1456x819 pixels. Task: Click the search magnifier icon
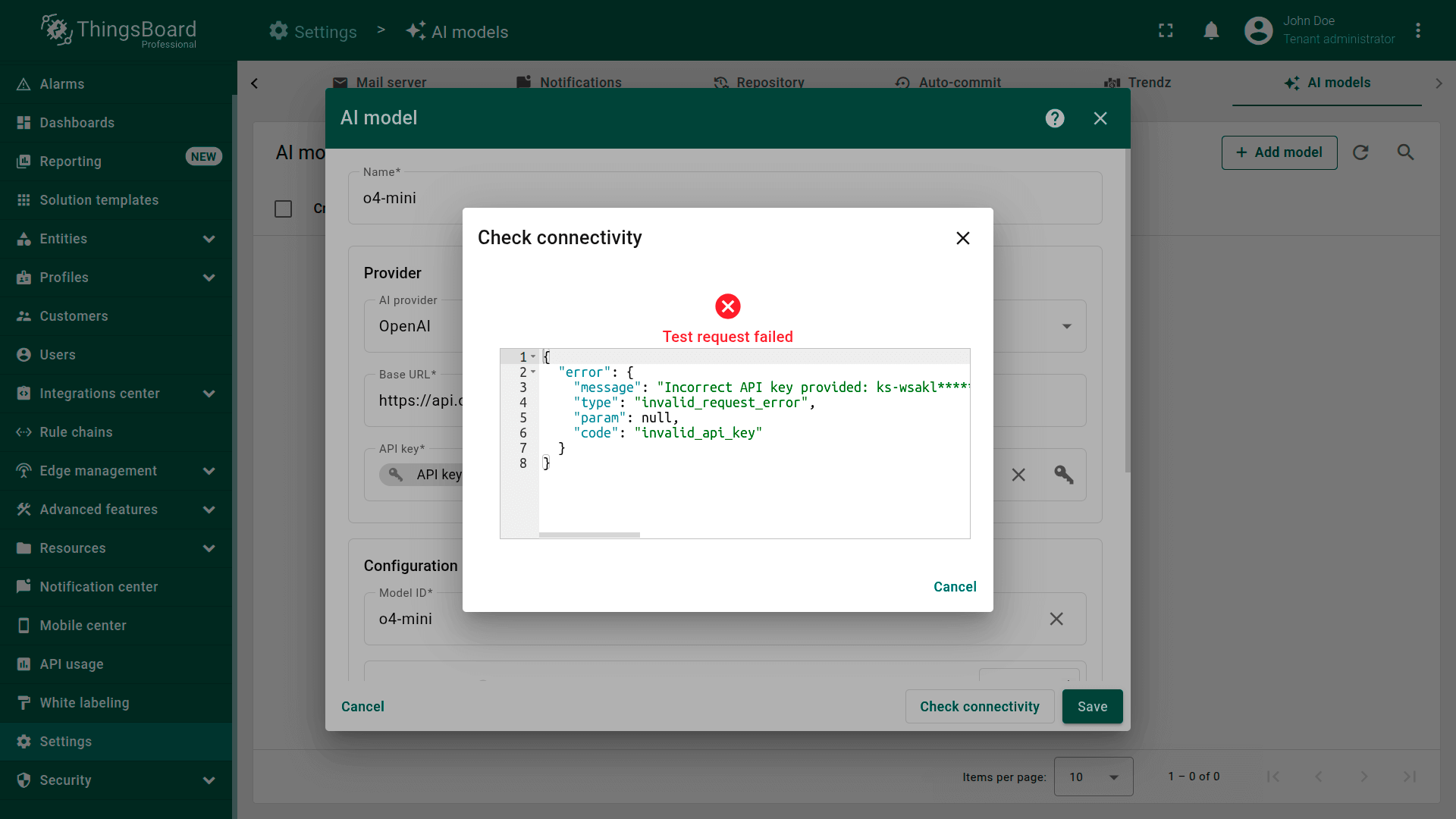tap(1405, 152)
